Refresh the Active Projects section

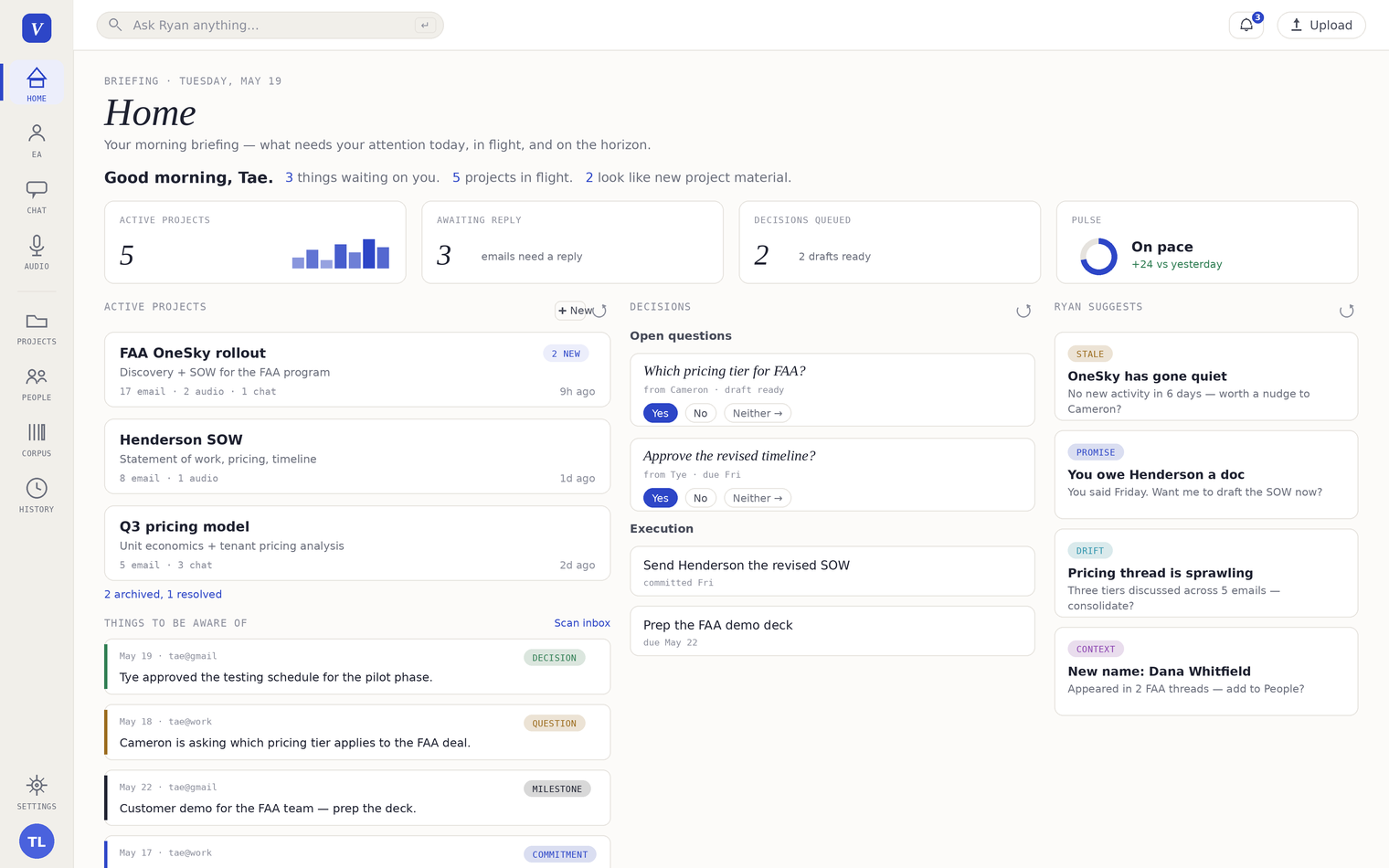(x=600, y=311)
